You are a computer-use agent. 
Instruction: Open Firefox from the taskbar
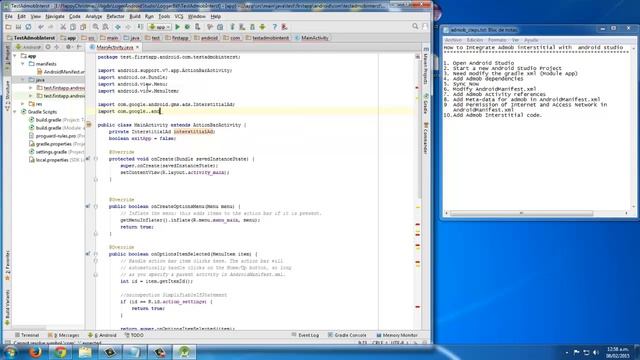tap(36, 352)
